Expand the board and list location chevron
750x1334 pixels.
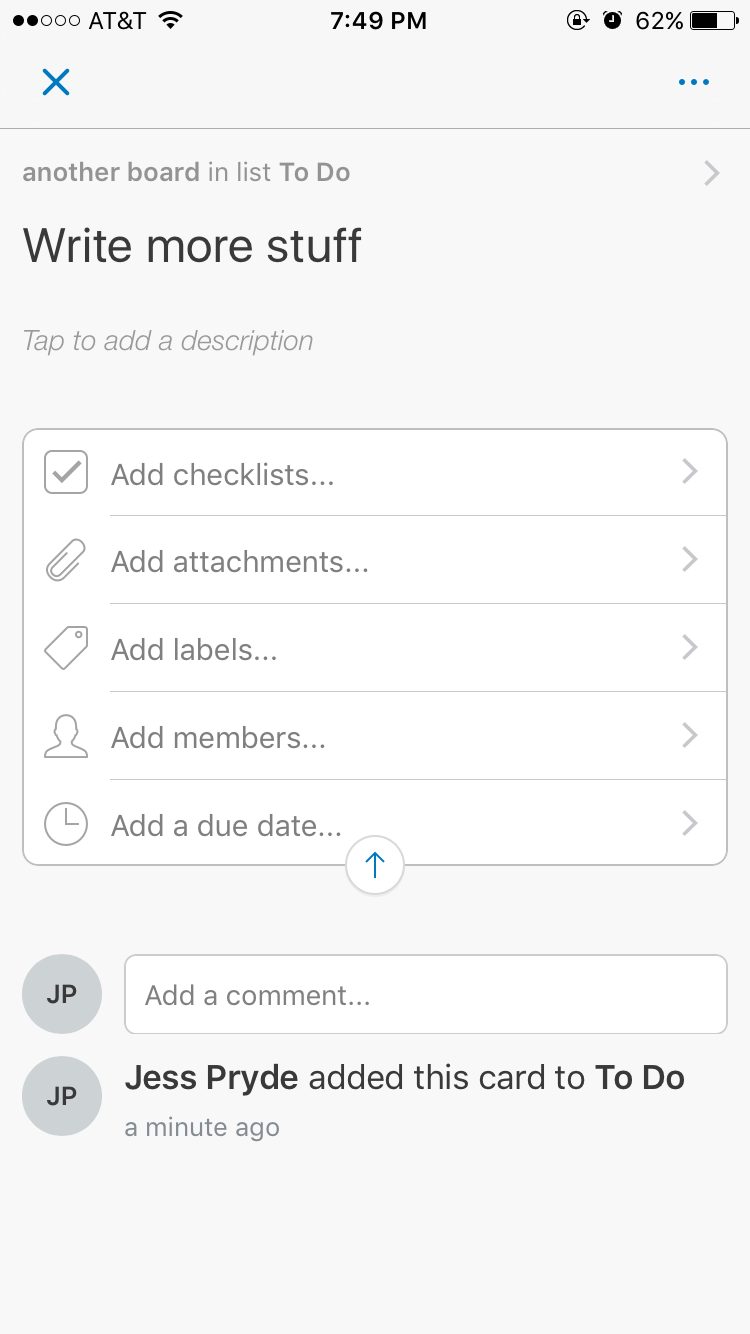[x=711, y=173]
